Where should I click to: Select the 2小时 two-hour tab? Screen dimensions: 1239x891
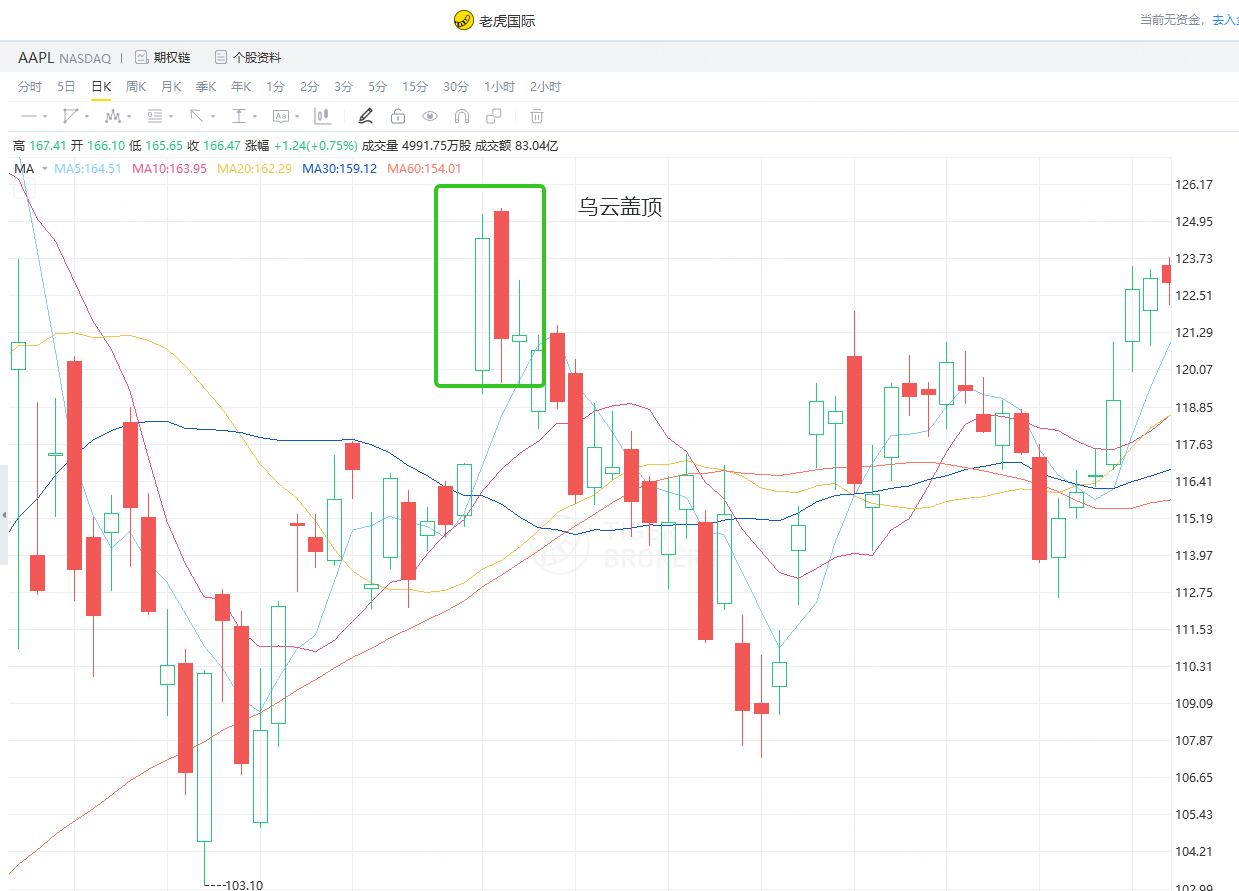tap(546, 87)
